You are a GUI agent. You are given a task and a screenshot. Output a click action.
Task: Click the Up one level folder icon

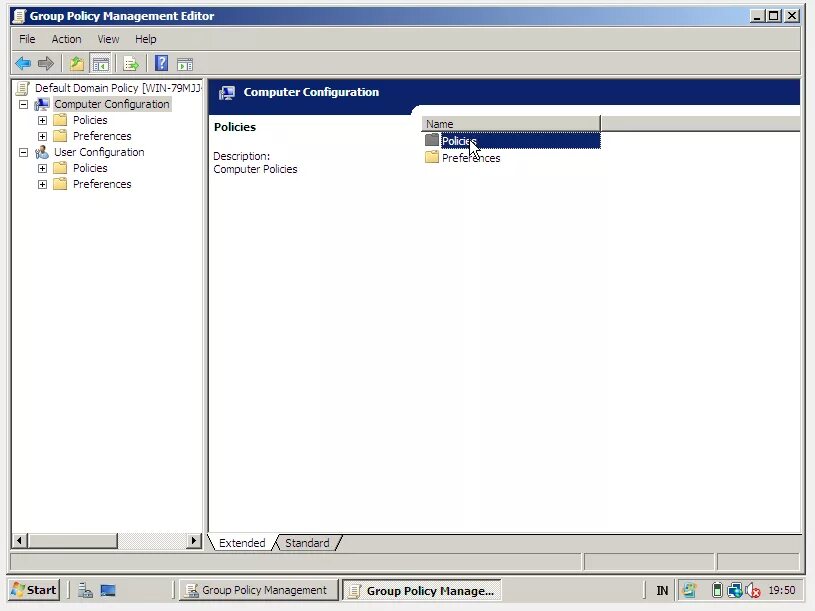pyautogui.click(x=77, y=64)
